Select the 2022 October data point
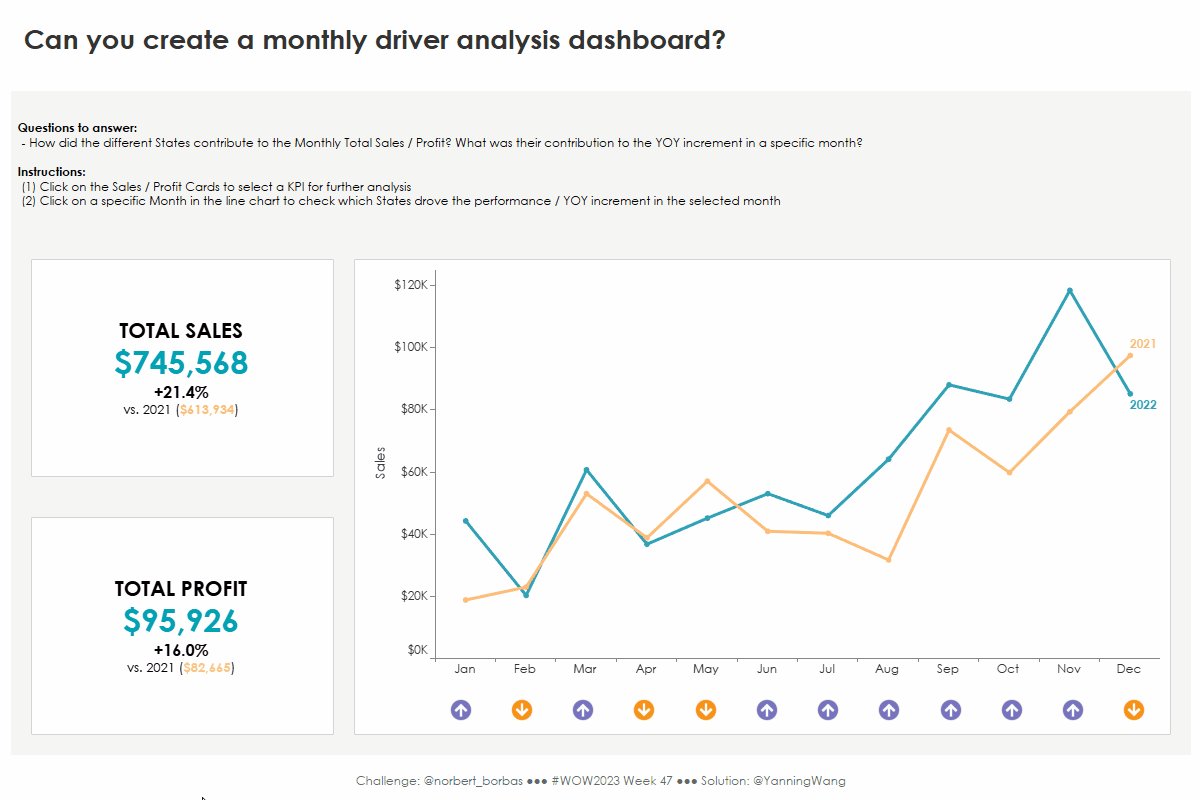The width and height of the screenshot is (1200, 800). [x=1009, y=399]
